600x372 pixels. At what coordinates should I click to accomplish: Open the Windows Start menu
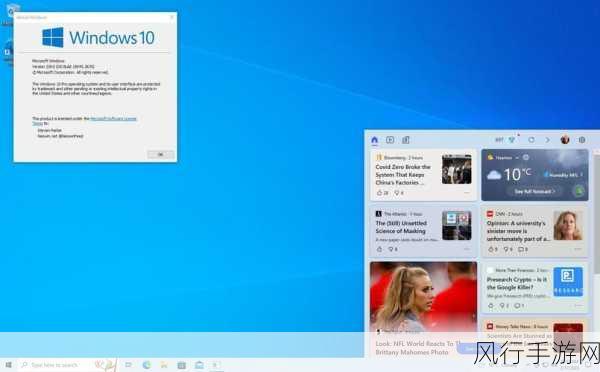point(8,365)
